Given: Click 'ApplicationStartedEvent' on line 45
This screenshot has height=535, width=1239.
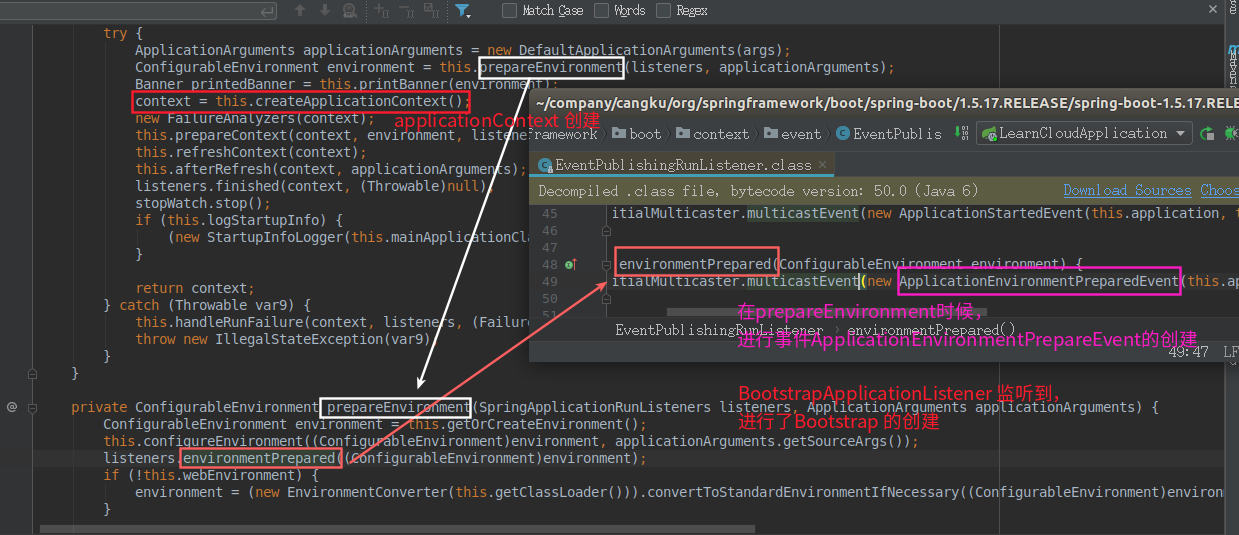Looking at the screenshot, I should (989, 213).
